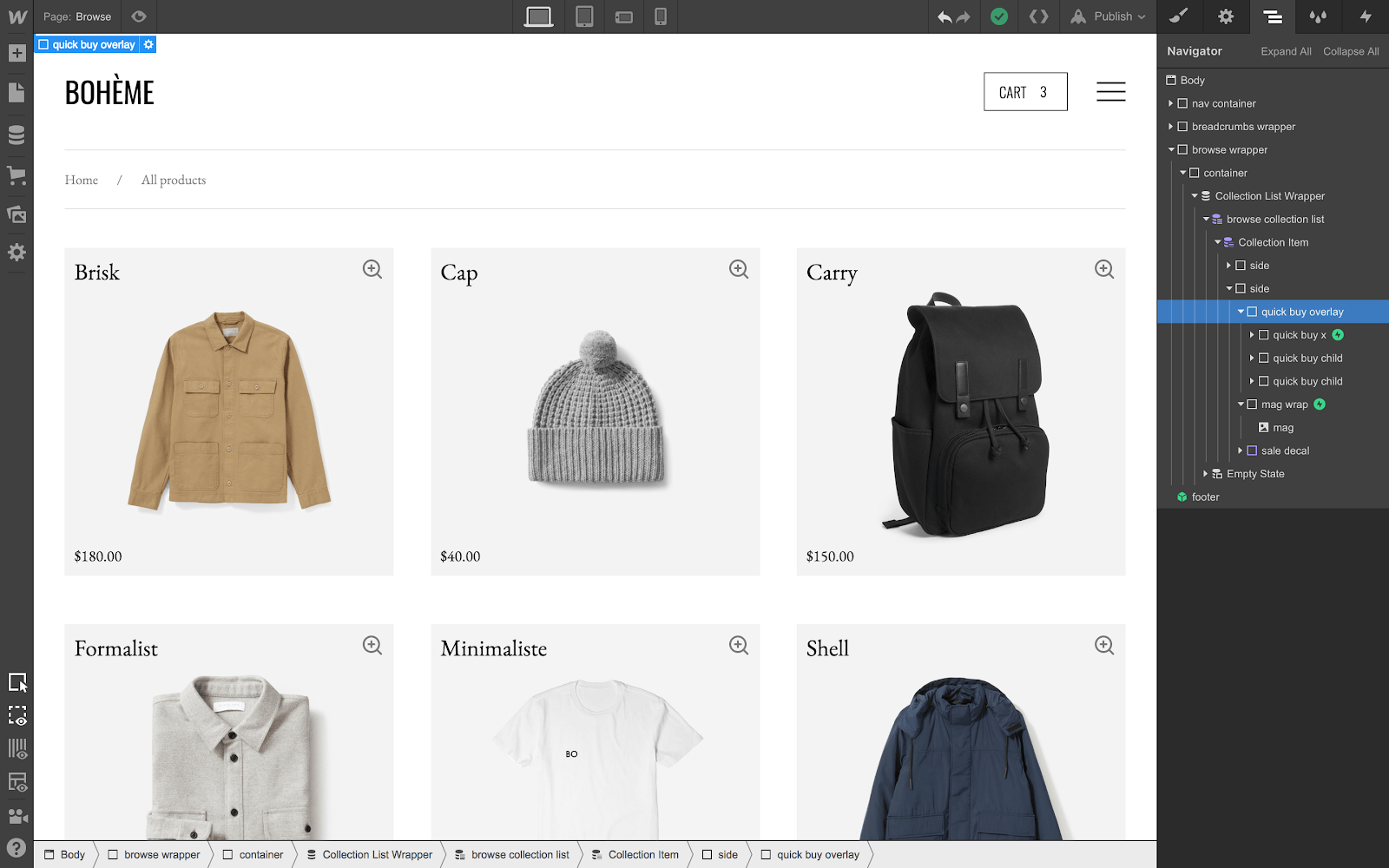Open the help question mark icon

(16, 848)
